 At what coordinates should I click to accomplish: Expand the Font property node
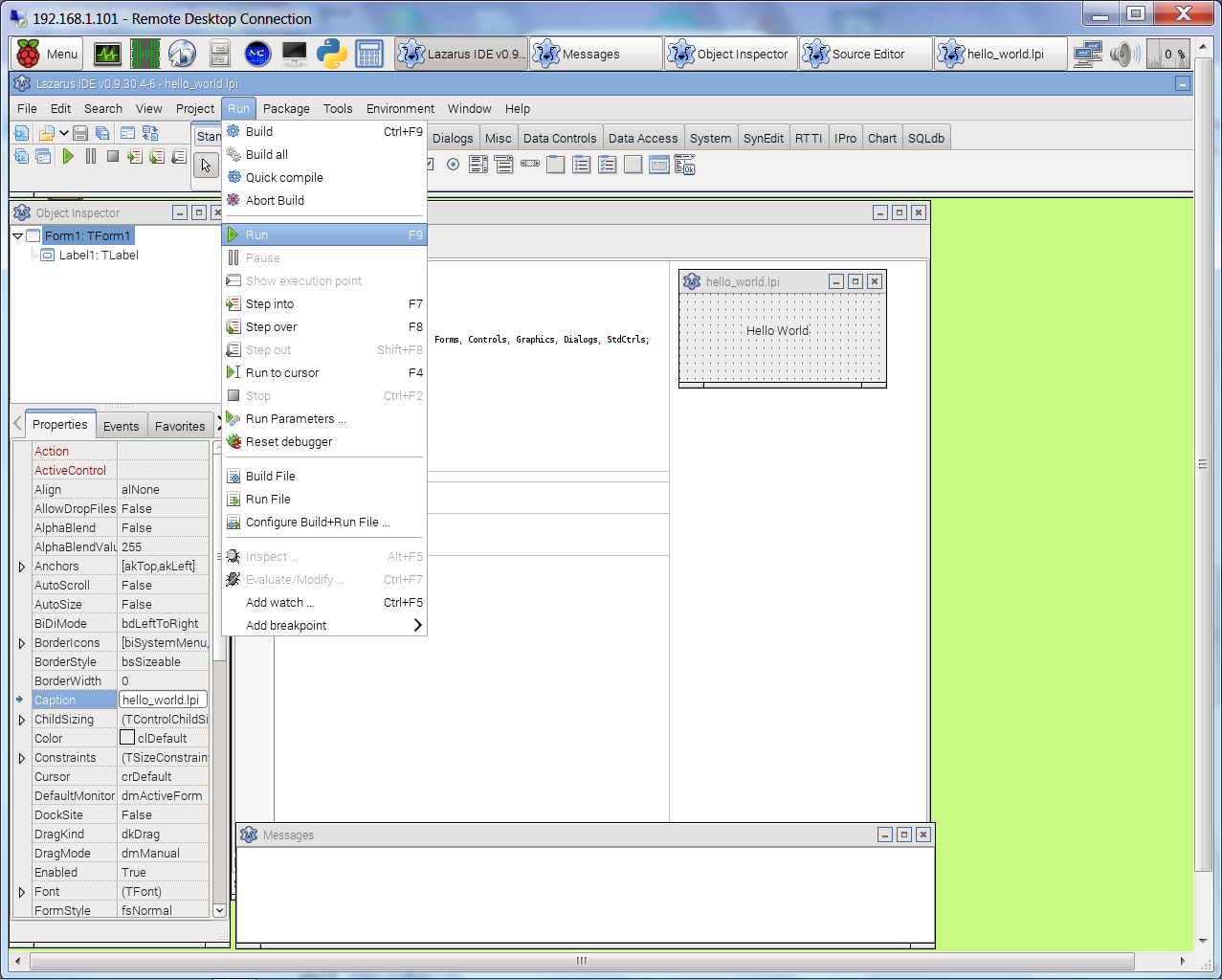[x=21, y=892]
